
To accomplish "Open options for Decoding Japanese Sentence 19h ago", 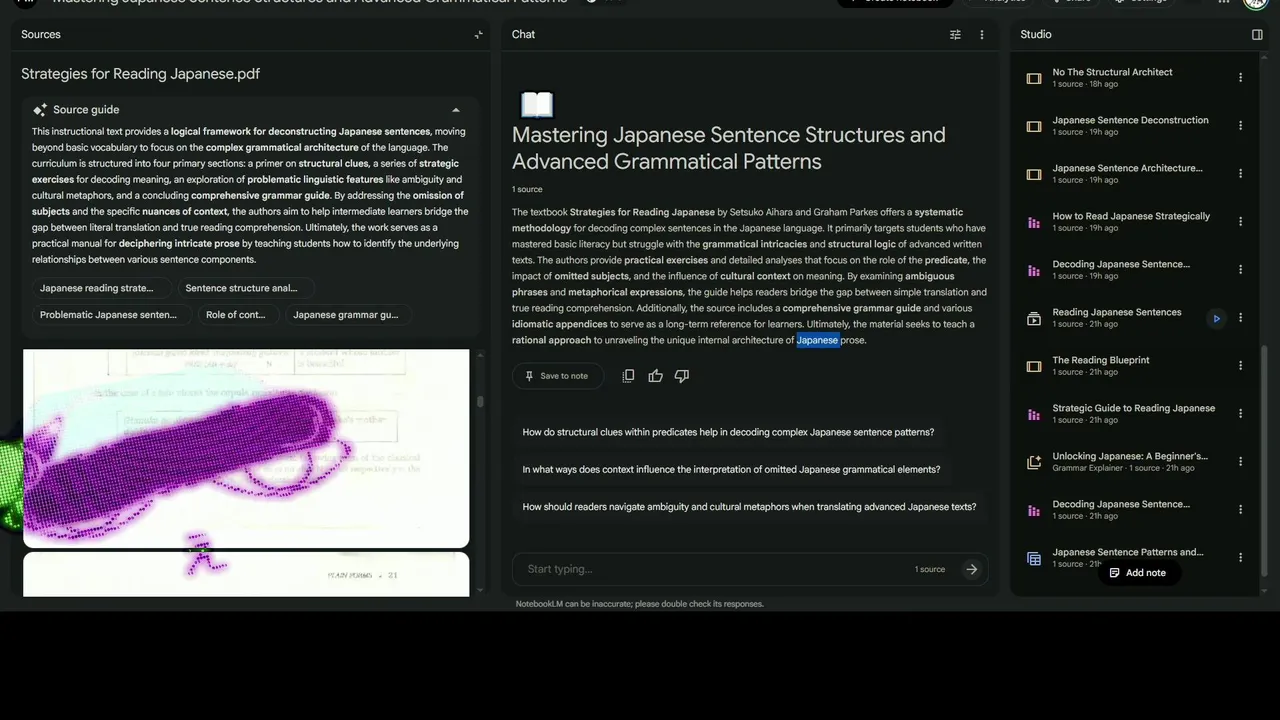I will click(x=1241, y=270).
